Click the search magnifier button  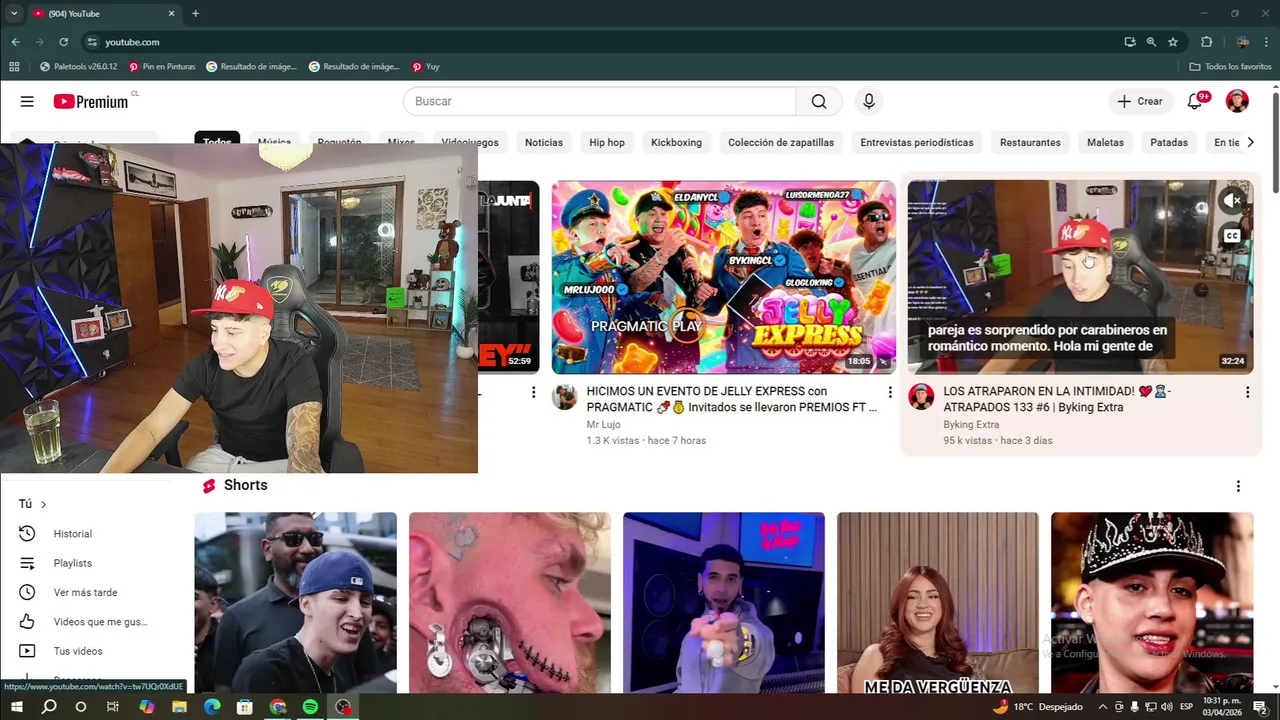click(819, 101)
